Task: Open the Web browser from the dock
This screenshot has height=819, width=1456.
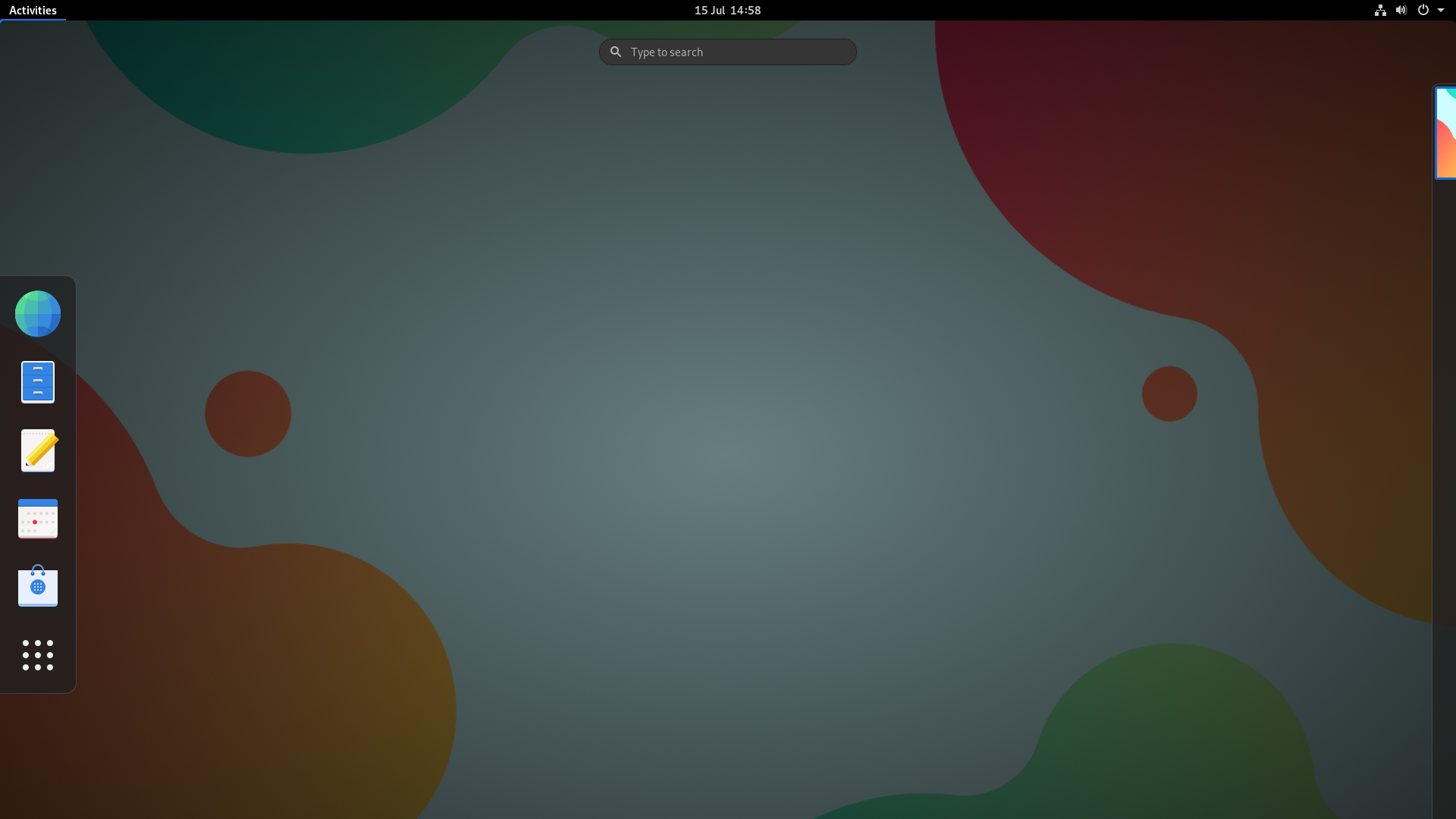Action: [38, 313]
